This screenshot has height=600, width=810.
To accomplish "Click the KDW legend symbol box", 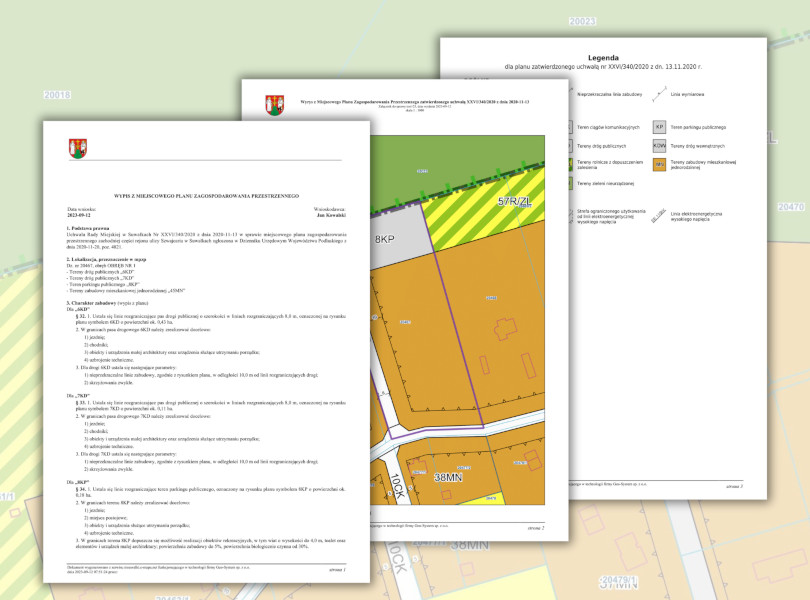I will [x=659, y=146].
